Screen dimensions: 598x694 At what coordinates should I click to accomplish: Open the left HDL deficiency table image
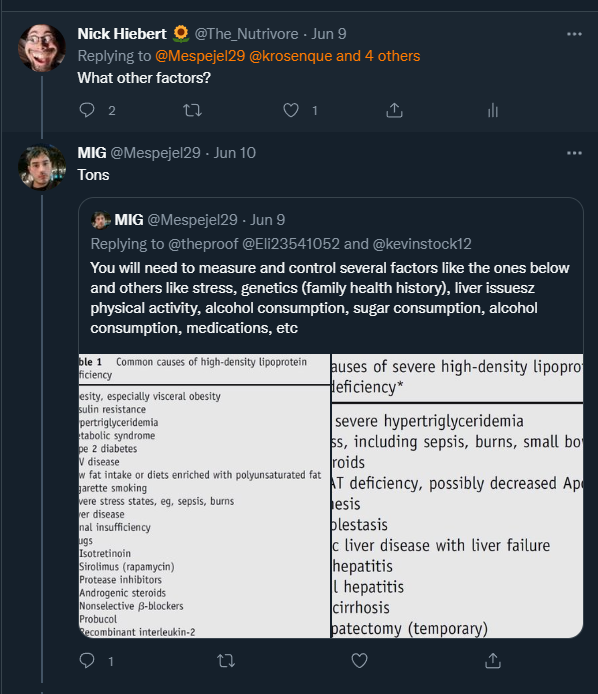(x=204, y=496)
